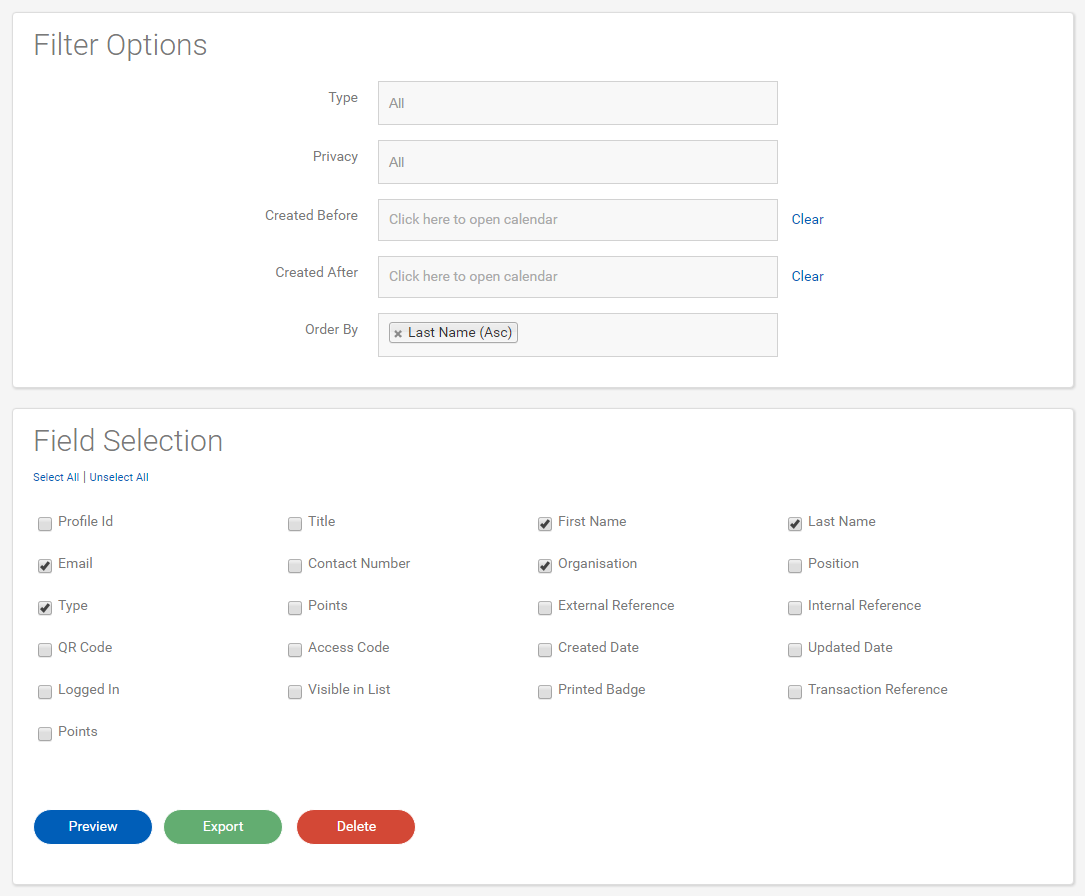The height and width of the screenshot is (896, 1085).
Task: Click the red Delete button
Action: click(x=356, y=827)
